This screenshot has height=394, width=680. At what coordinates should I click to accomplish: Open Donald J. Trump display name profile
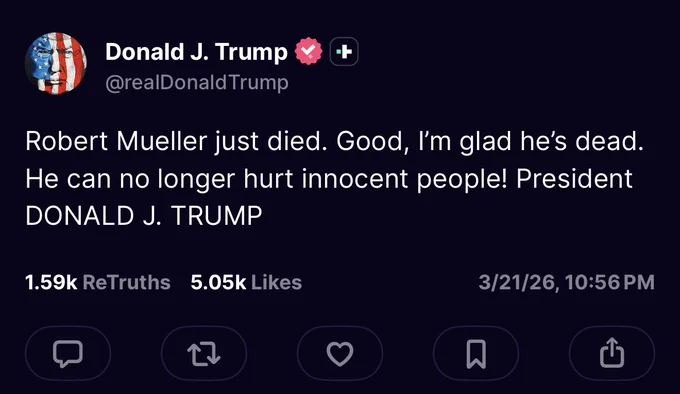tap(196, 52)
